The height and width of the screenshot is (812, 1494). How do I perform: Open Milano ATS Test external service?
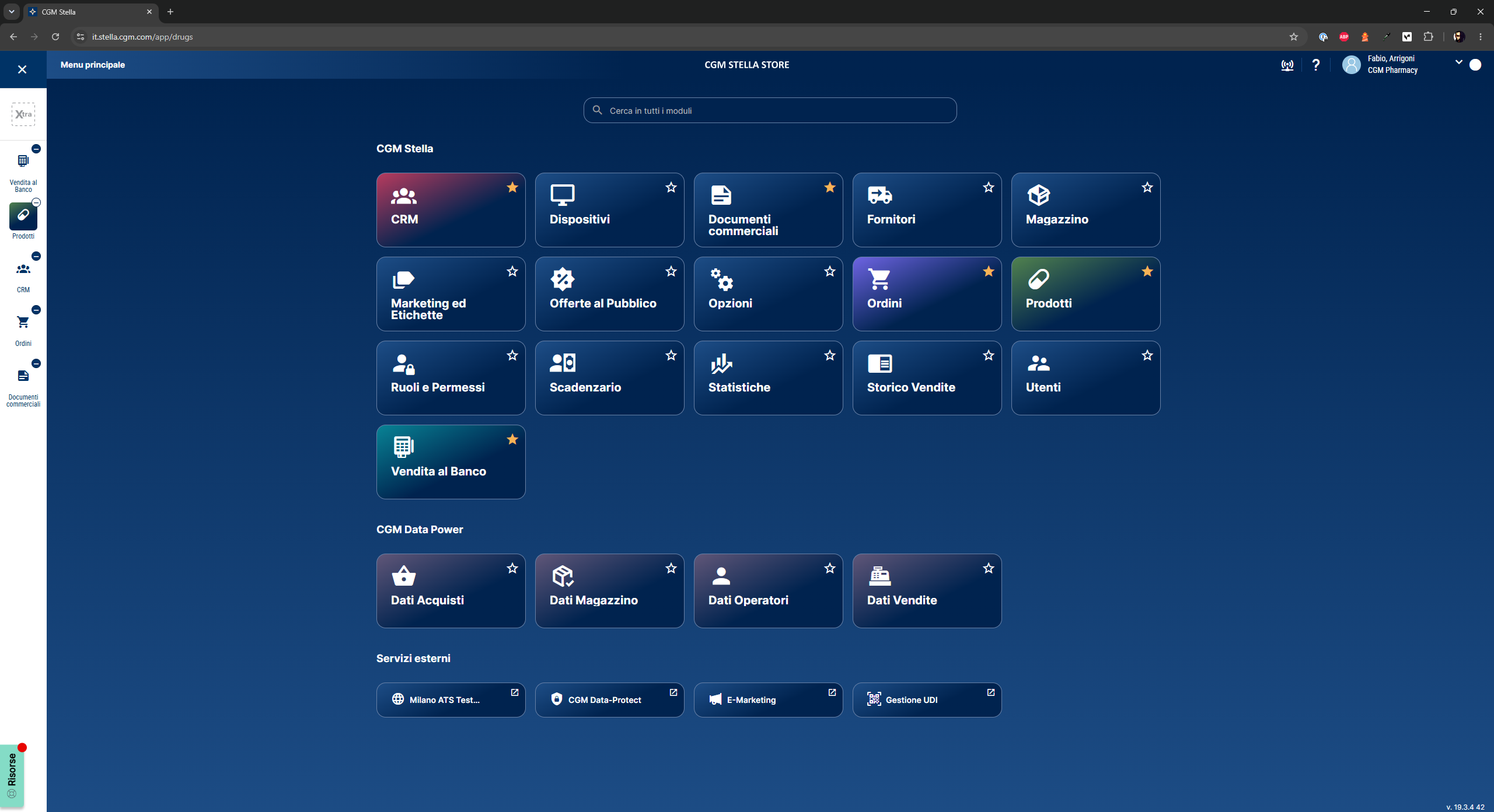point(451,699)
